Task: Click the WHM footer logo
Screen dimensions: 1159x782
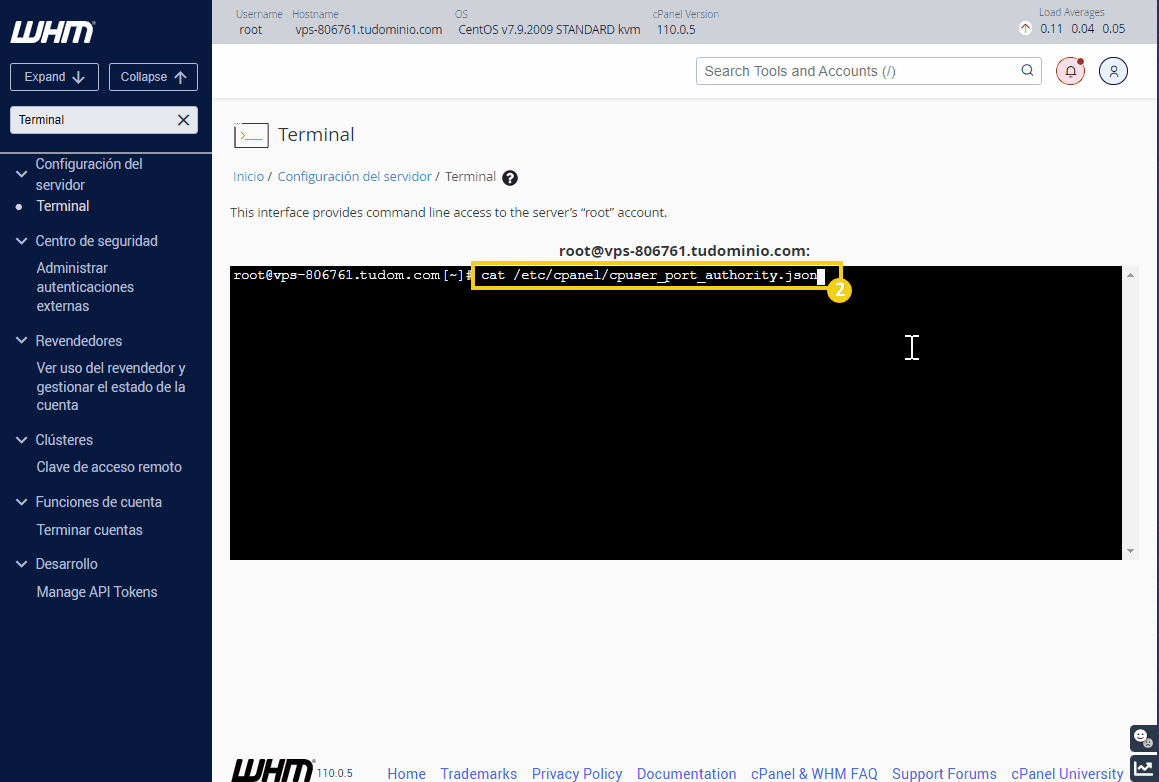Action: point(273,770)
